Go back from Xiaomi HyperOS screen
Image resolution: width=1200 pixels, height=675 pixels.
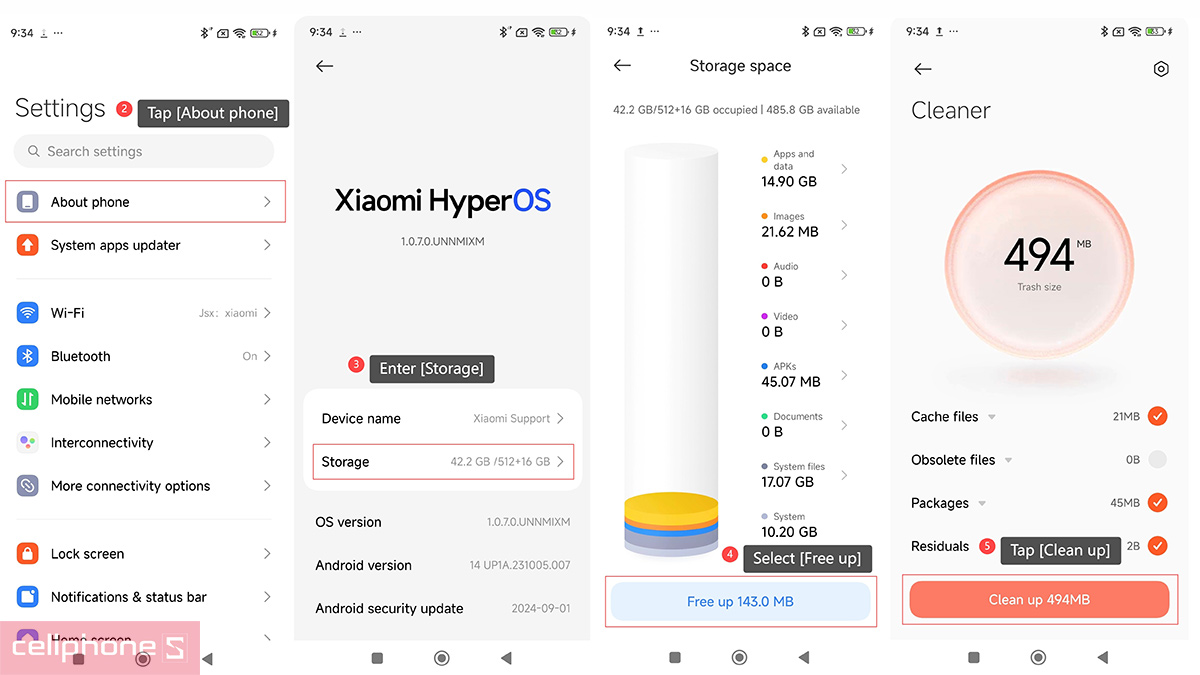(x=324, y=66)
